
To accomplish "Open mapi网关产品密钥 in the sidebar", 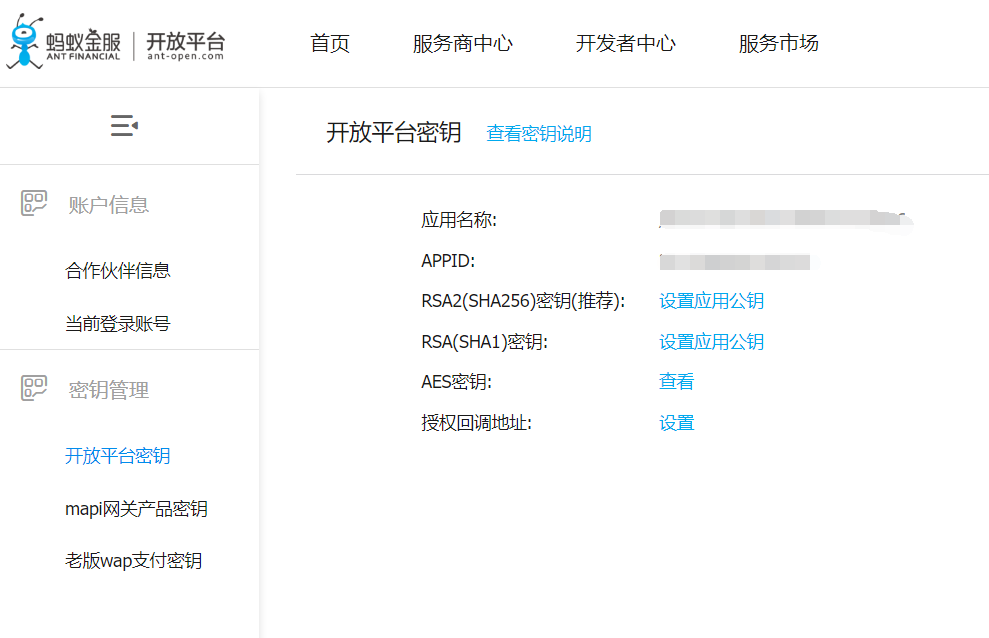I will pos(136,509).
